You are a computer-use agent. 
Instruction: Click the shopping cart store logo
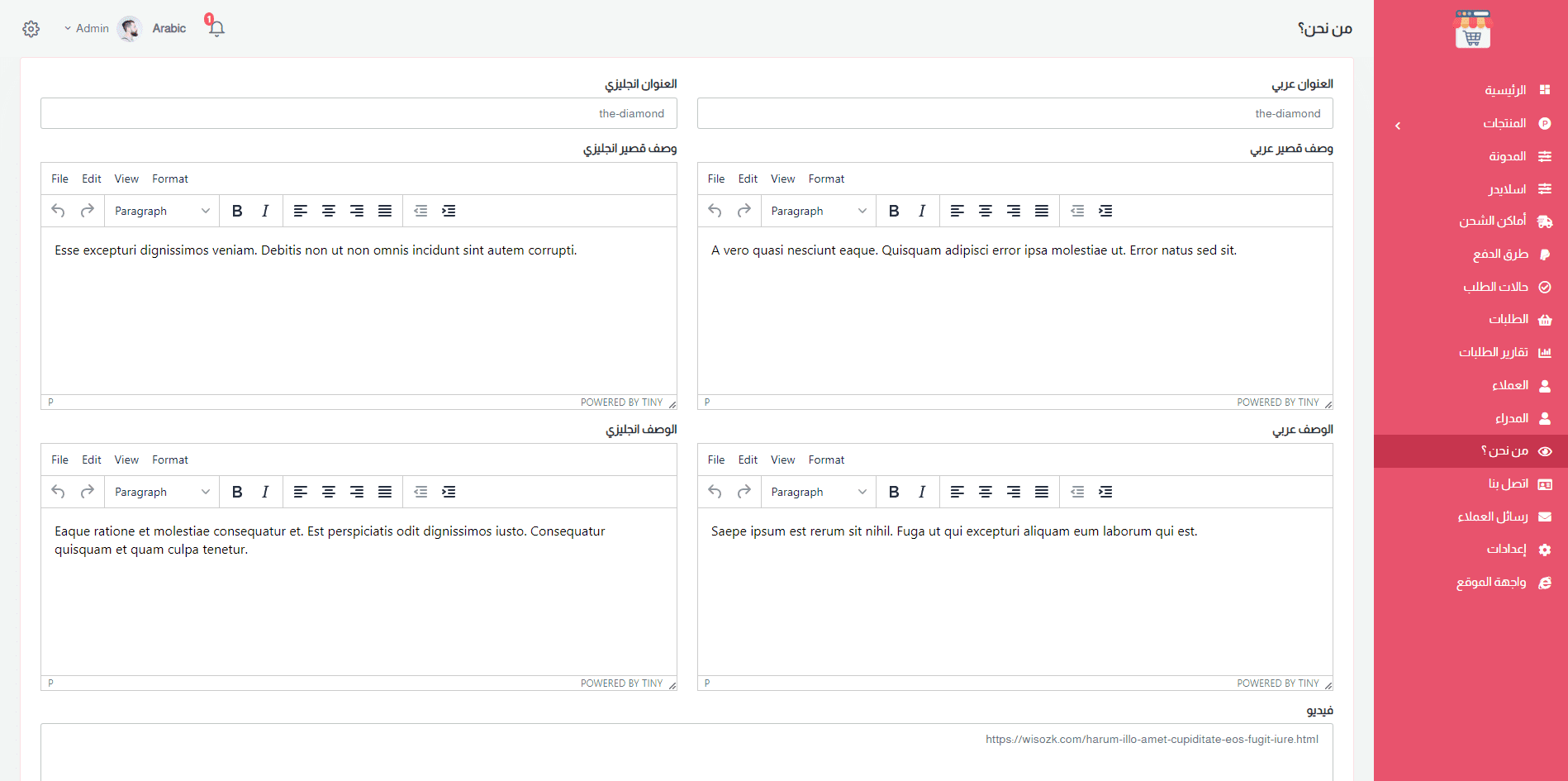1472,30
